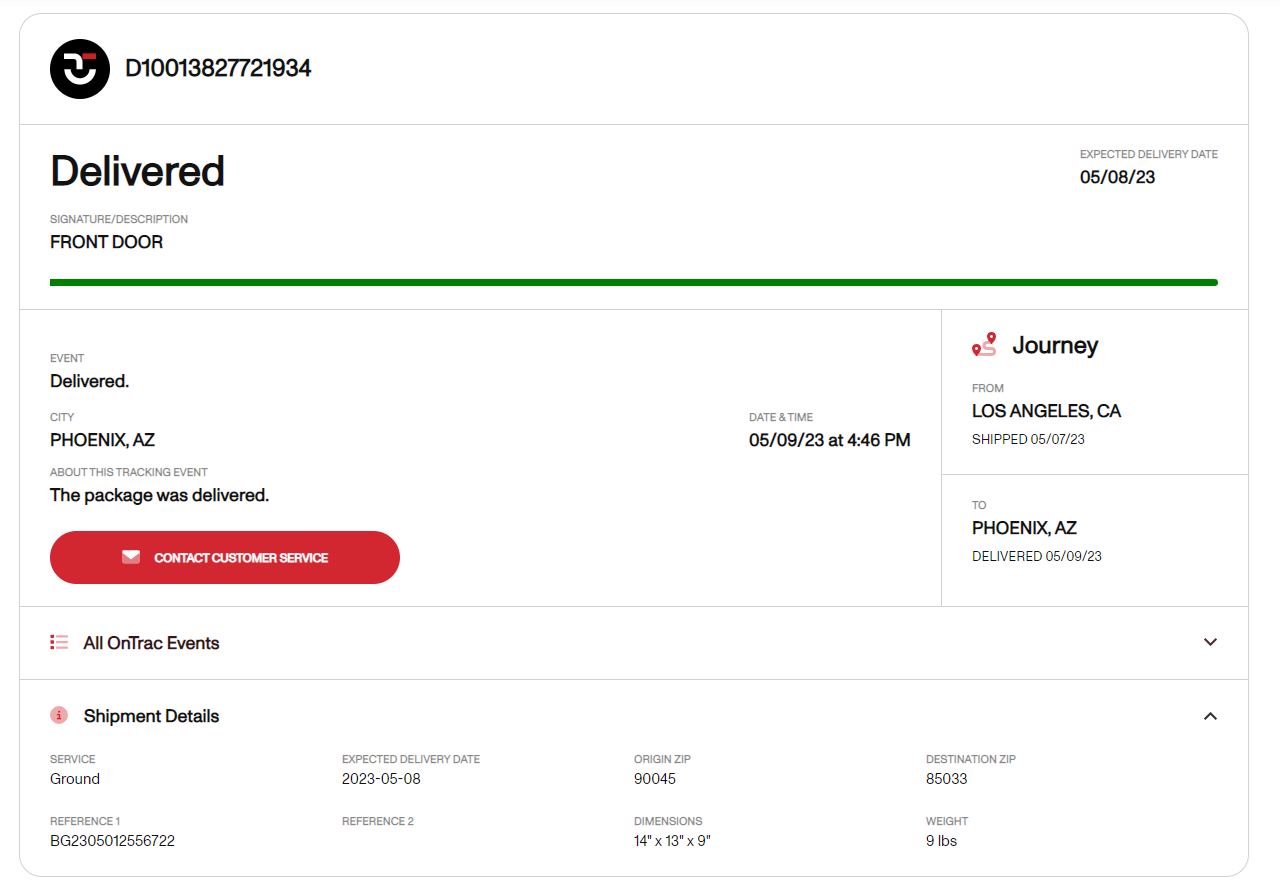Click weight value 9 lbs
The height and width of the screenshot is (887, 1280).
tap(941, 841)
